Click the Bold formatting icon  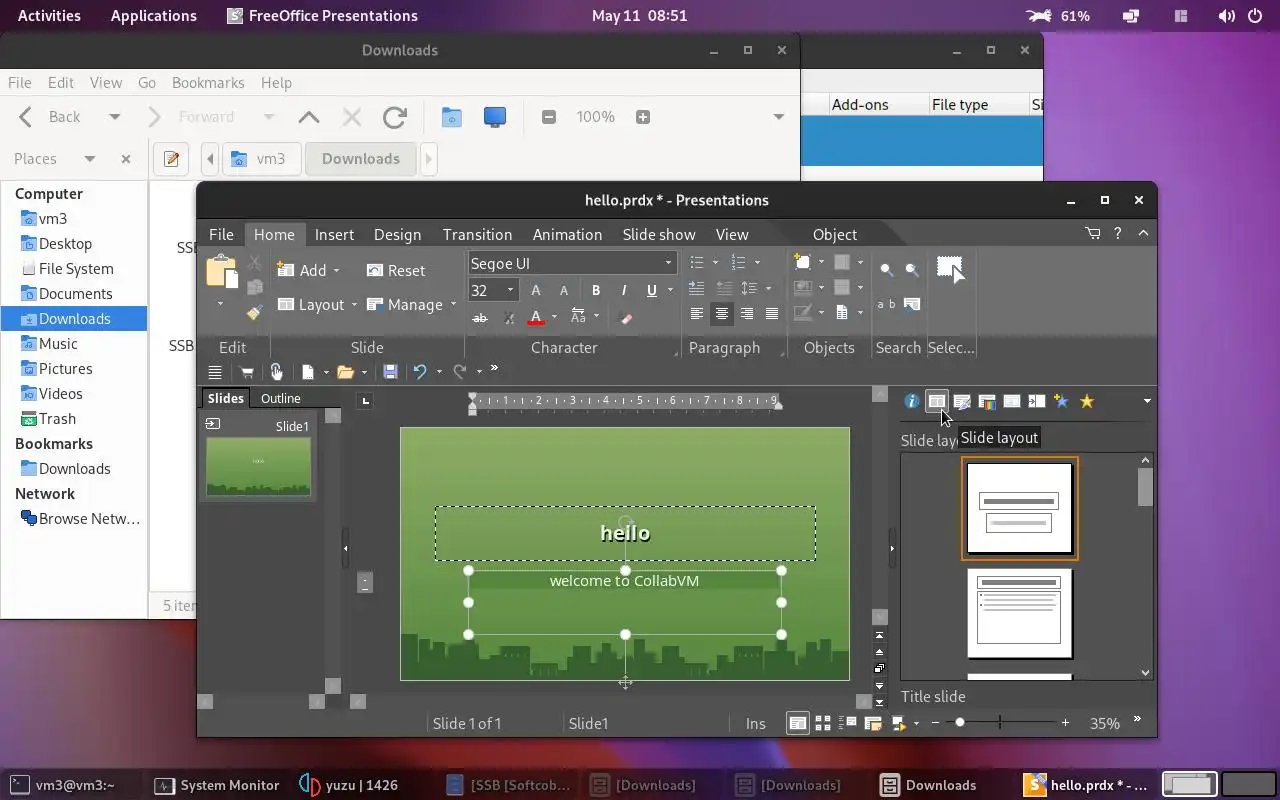pos(596,290)
